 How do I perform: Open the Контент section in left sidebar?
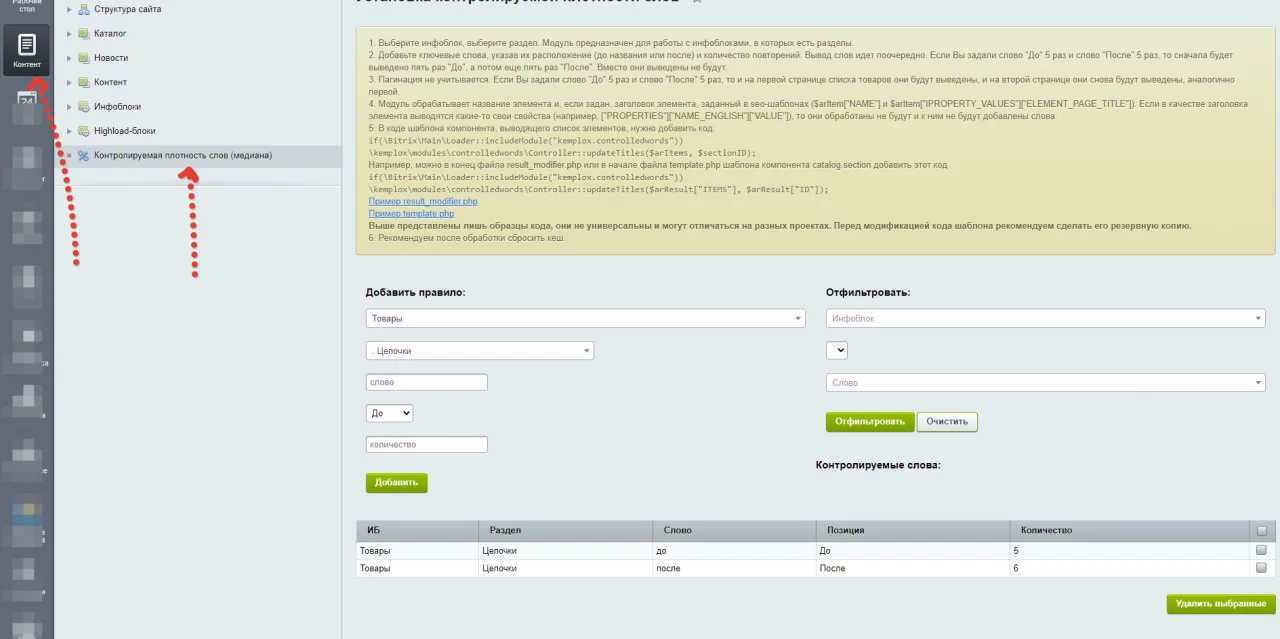click(x=27, y=50)
